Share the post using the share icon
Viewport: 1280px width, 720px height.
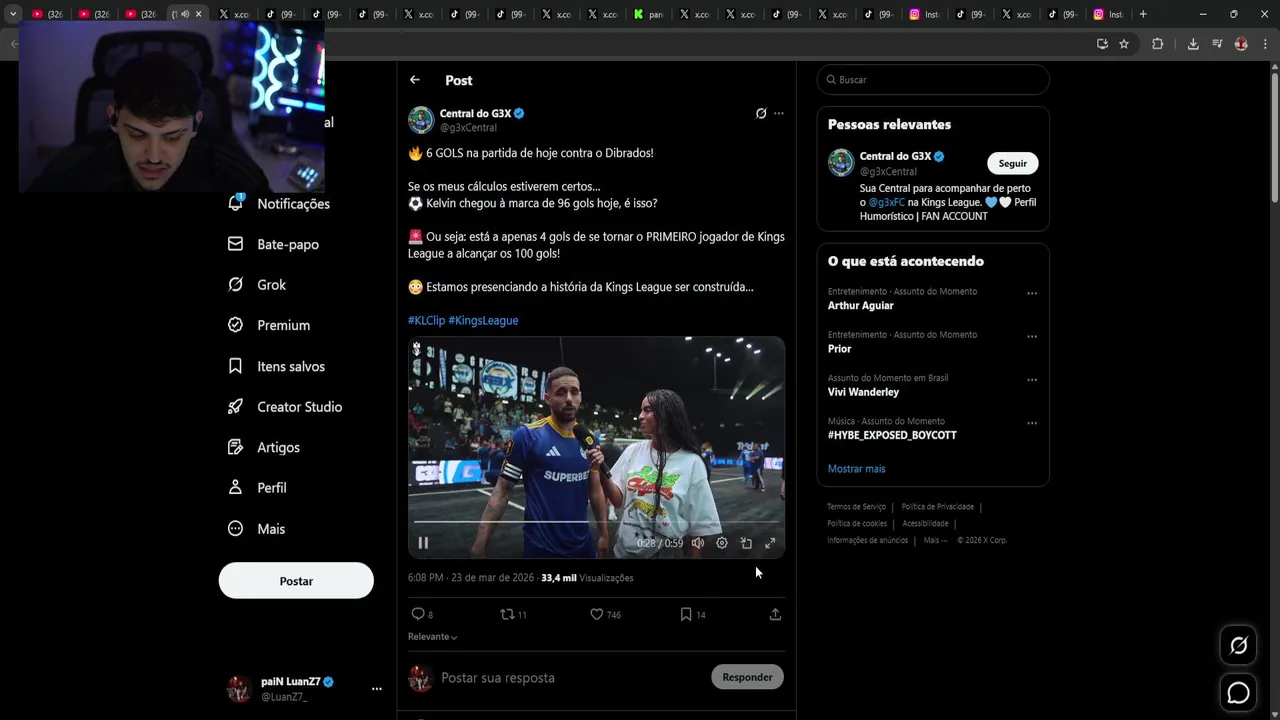(x=775, y=614)
